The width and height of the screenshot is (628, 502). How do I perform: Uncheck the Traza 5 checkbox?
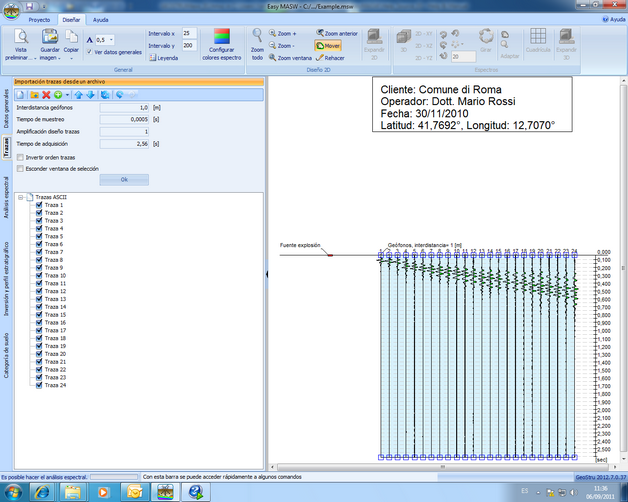coord(39,236)
